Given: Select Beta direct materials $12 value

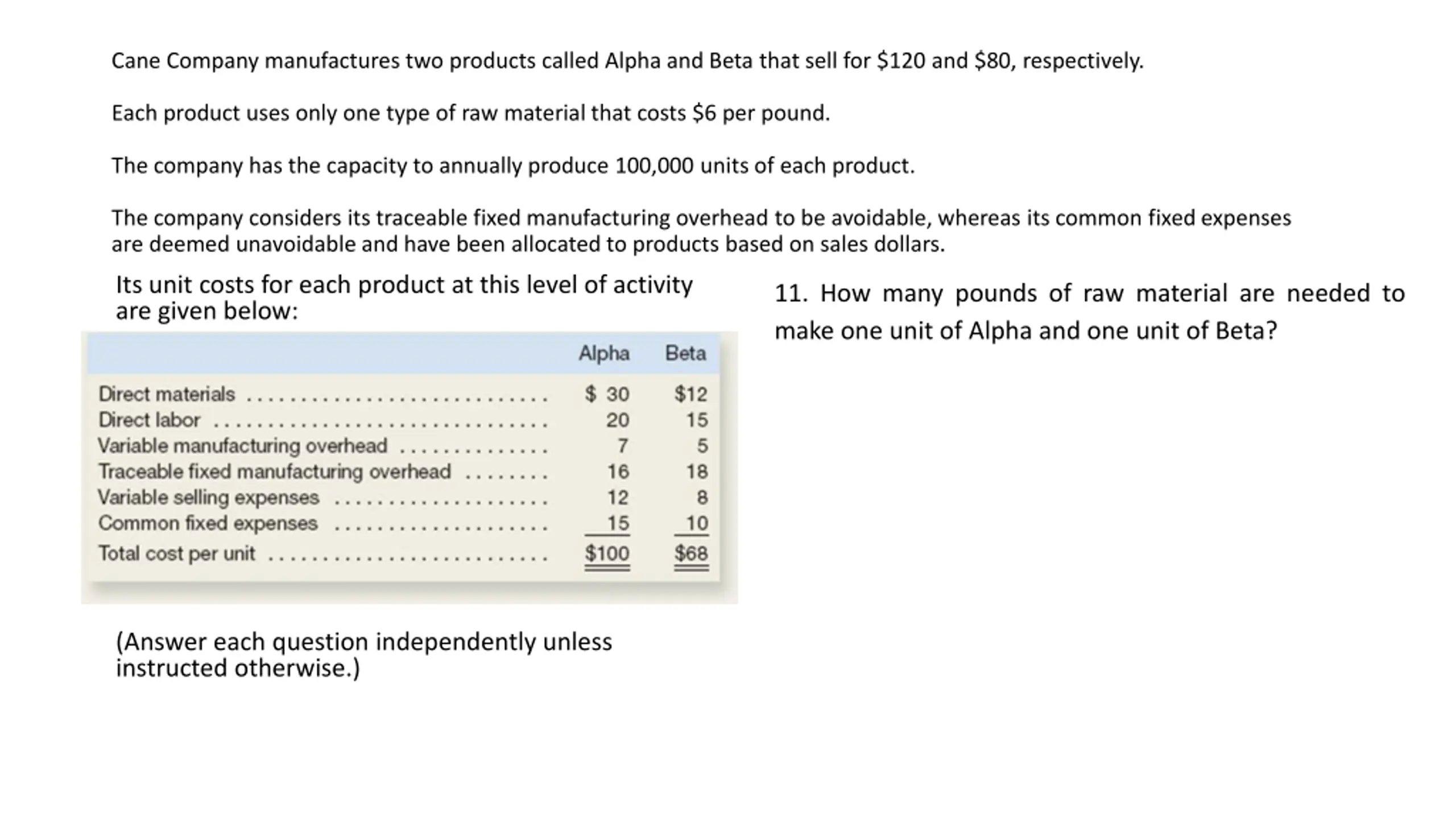Looking at the screenshot, I should coord(691,394).
